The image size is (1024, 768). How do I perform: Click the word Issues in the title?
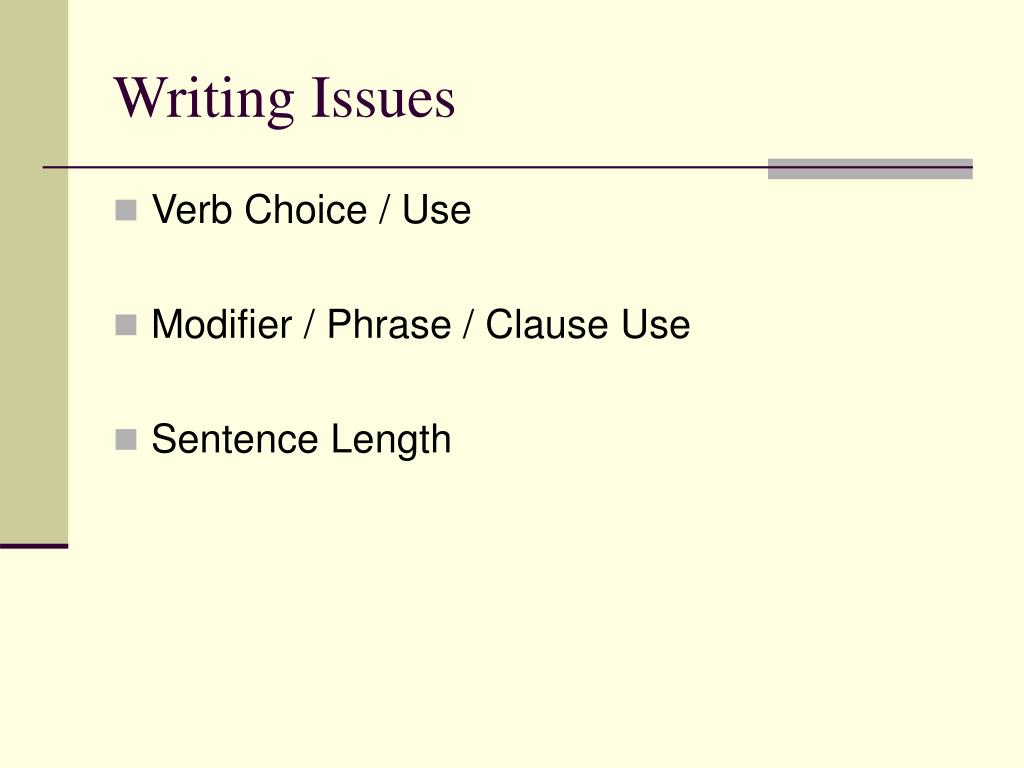(383, 98)
